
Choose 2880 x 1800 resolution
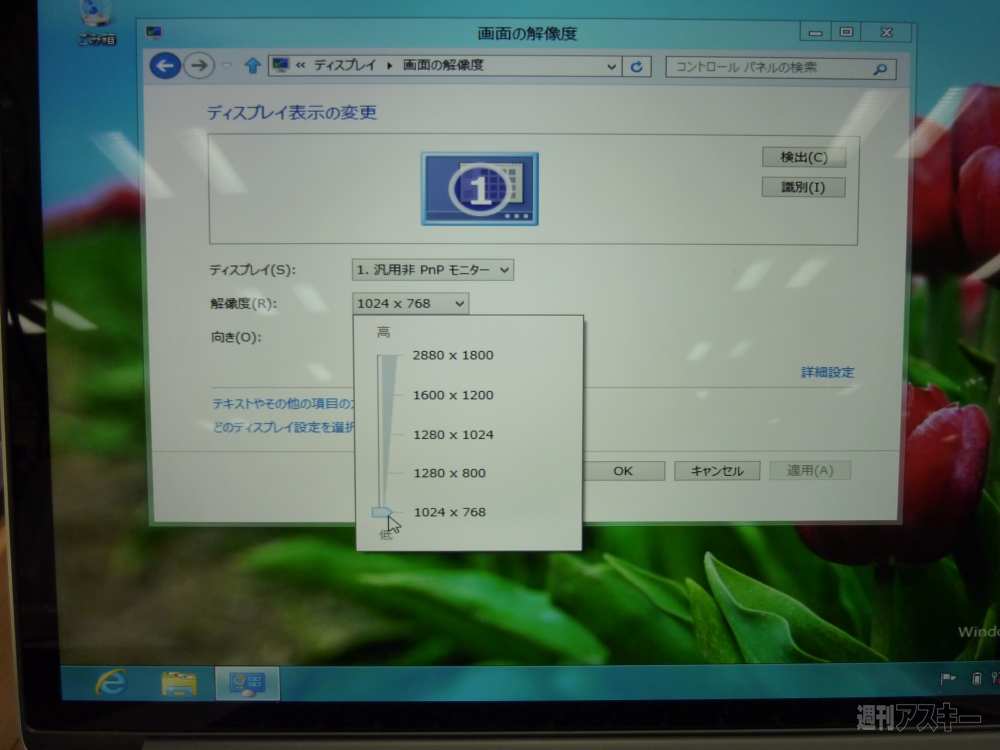pyautogui.click(x=453, y=355)
